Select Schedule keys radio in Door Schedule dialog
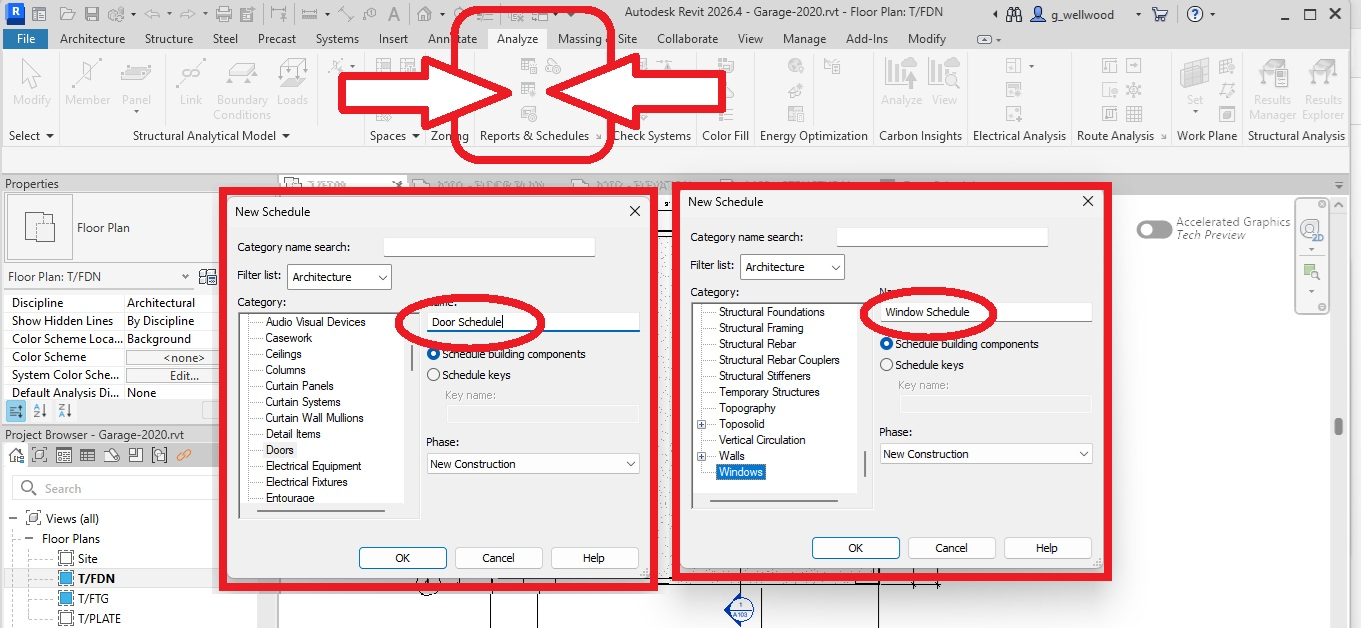 [434, 375]
